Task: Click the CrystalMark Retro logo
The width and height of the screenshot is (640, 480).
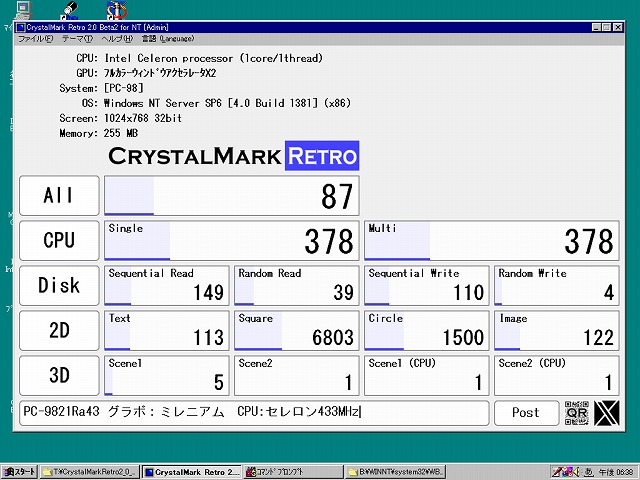Action: click(x=233, y=156)
